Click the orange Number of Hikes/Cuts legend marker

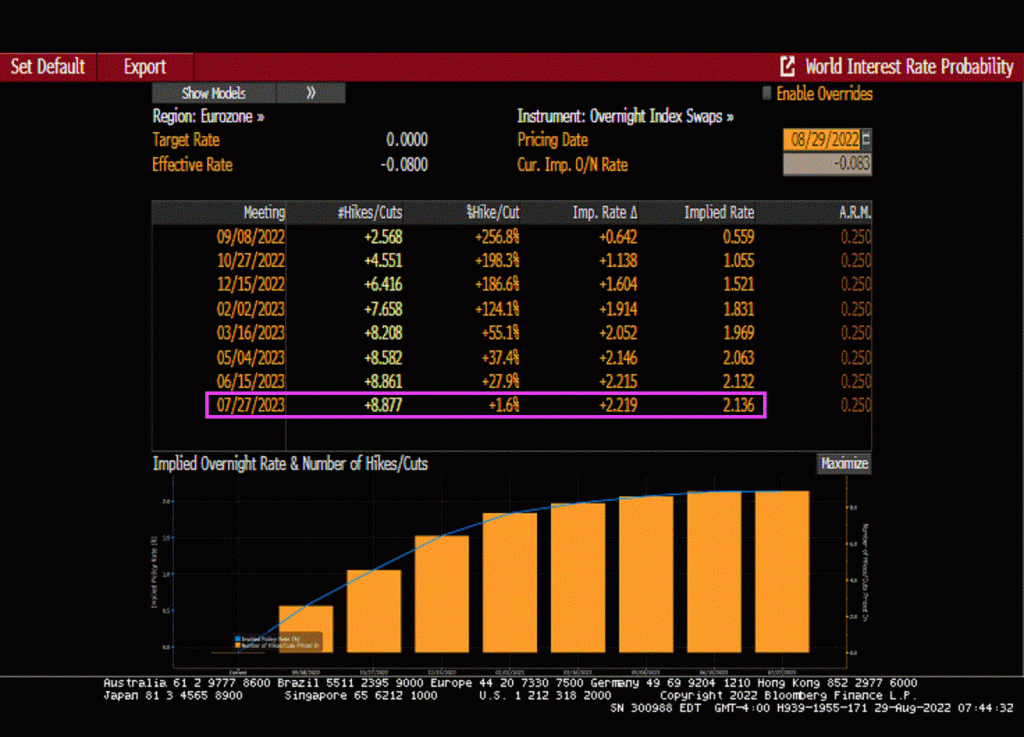click(236, 643)
